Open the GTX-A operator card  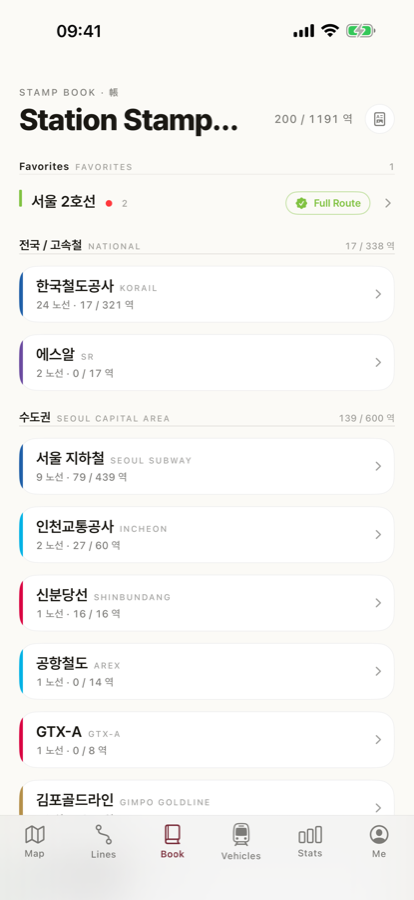(207, 739)
